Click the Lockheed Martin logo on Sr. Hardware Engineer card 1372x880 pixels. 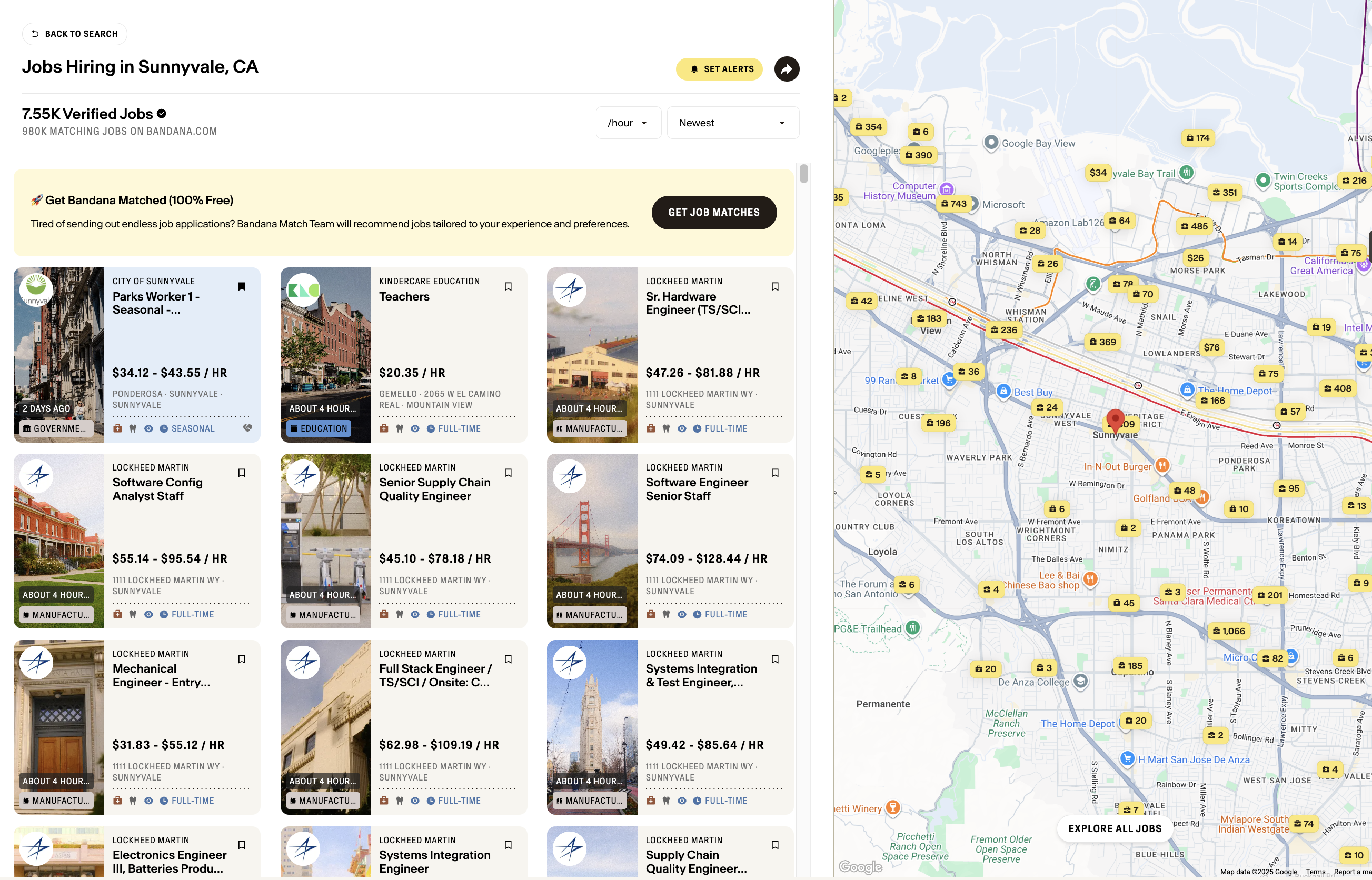(570, 291)
